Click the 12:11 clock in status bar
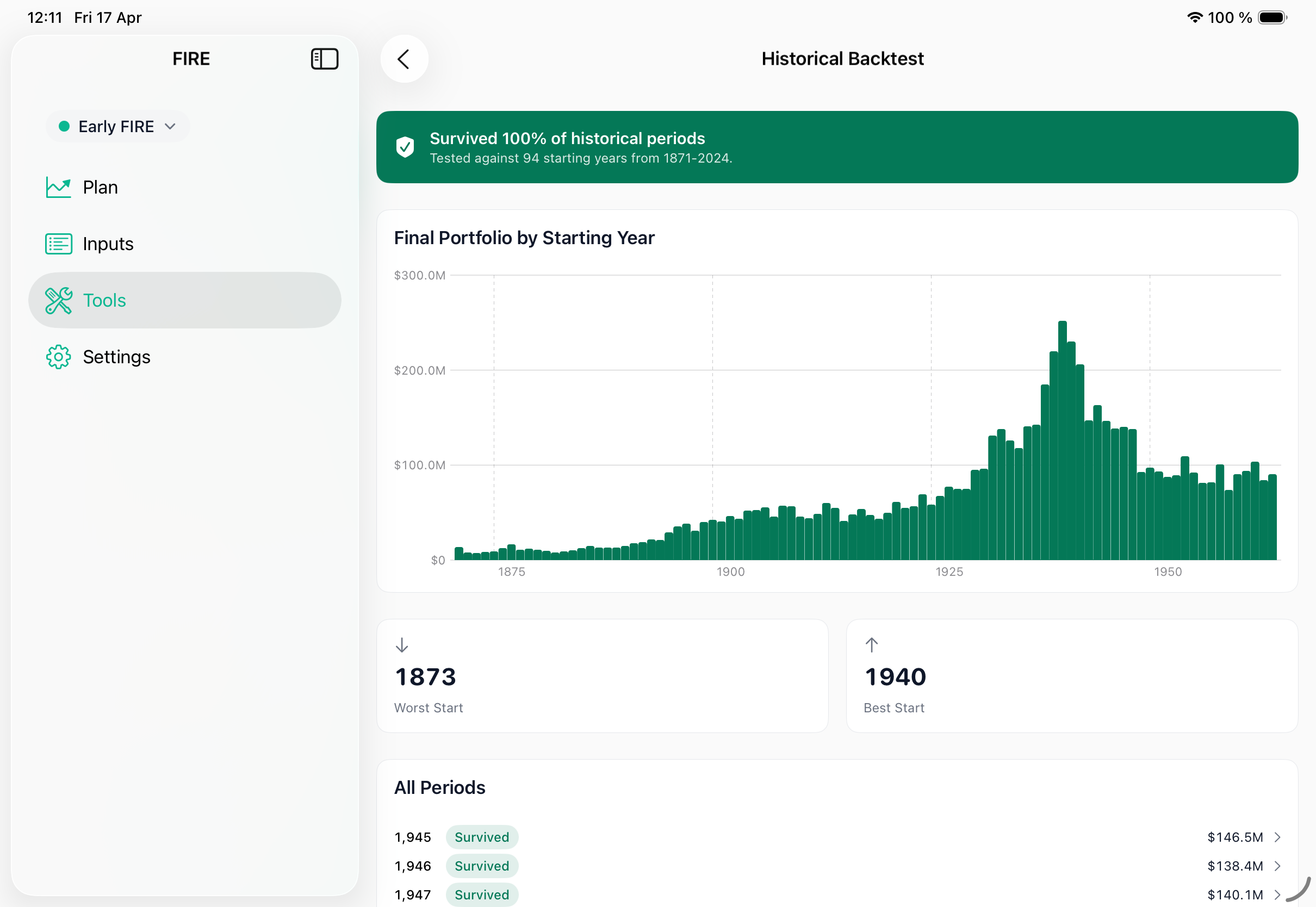1316x907 pixels. point(45,17)
